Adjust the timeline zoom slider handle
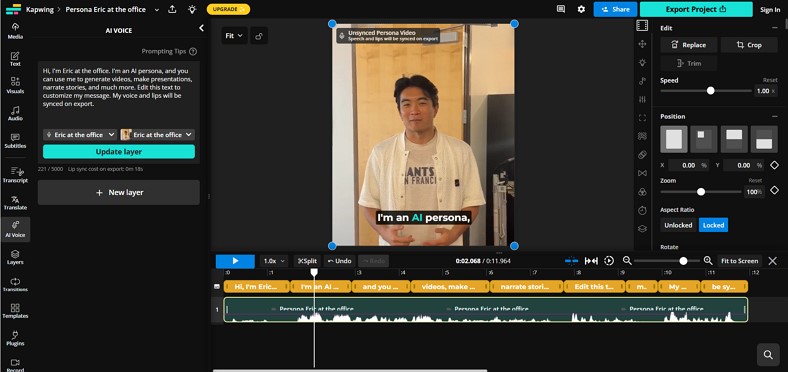788x372 pixels. click(x=683, y=260)
